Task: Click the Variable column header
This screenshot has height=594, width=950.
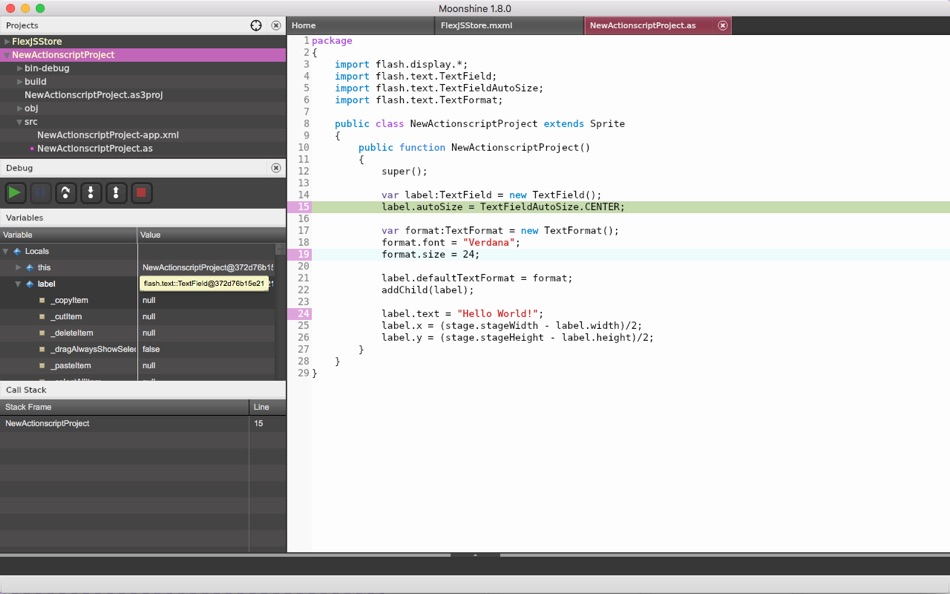Action: coord(68,235)
